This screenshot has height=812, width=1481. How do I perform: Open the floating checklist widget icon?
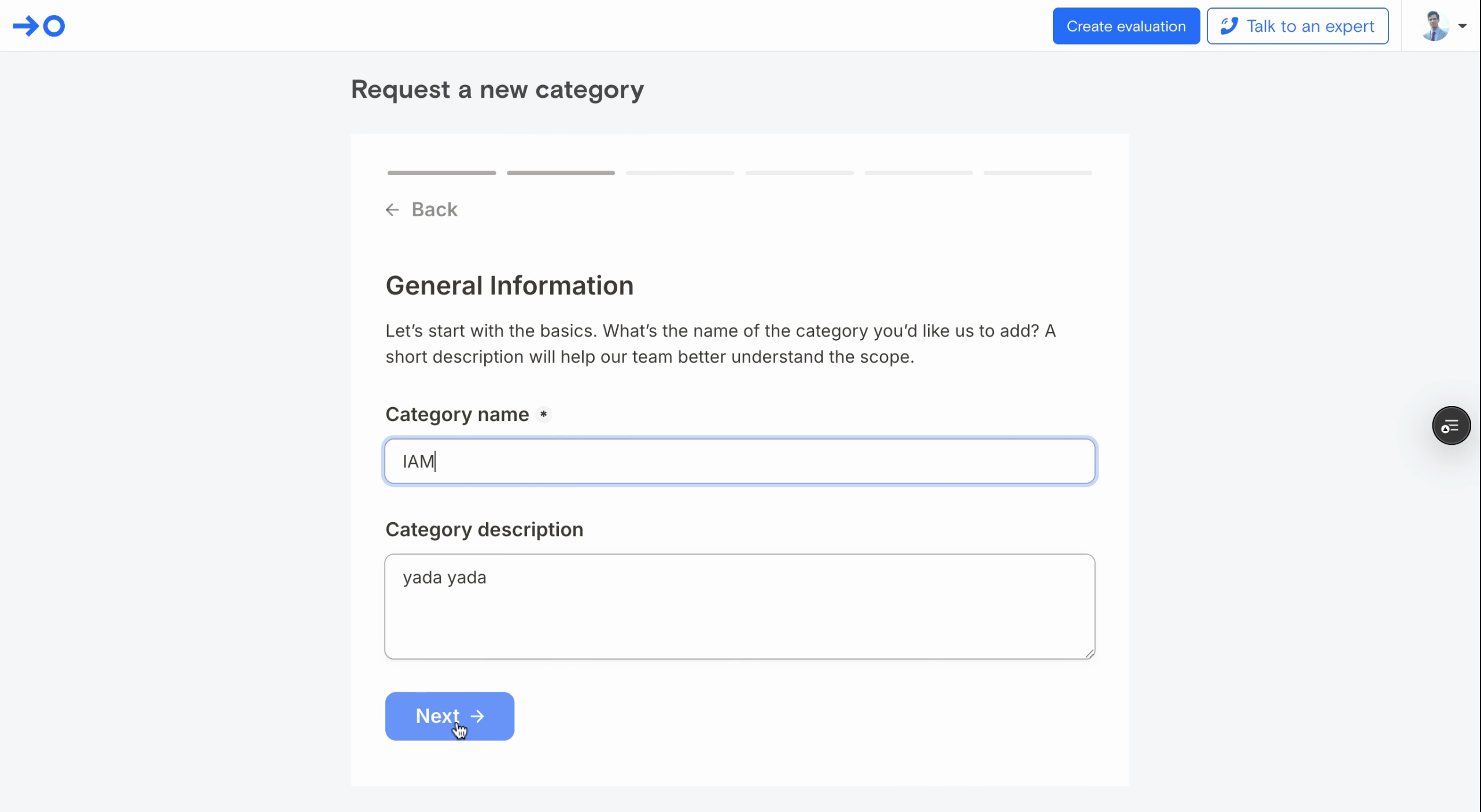pos(1450,426)
